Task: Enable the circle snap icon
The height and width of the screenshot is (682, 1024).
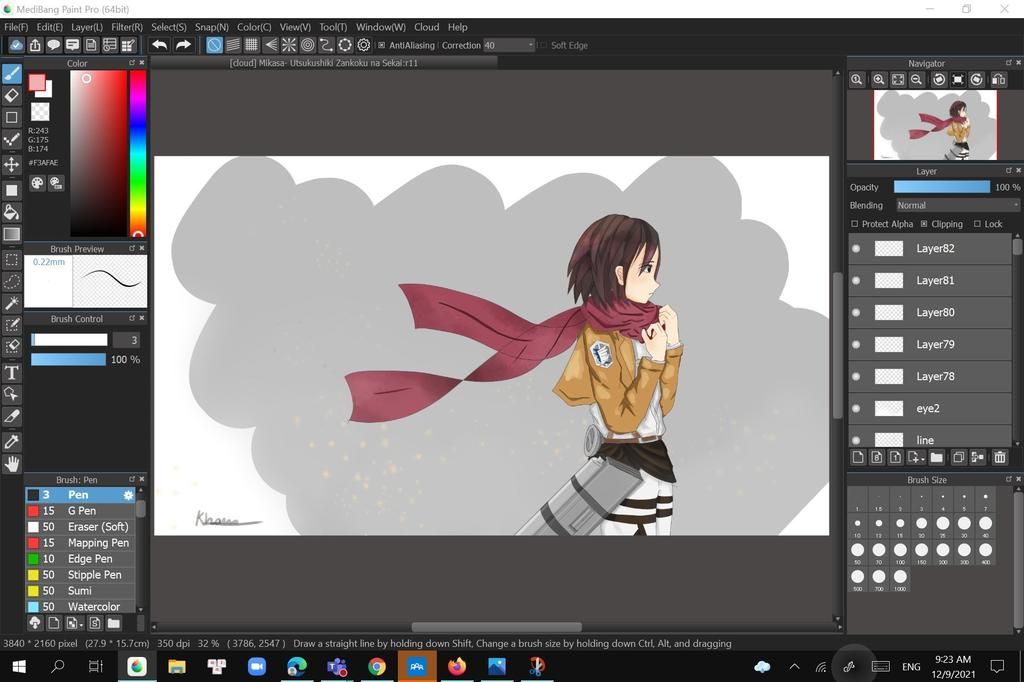Action: (x=308, y=45)
